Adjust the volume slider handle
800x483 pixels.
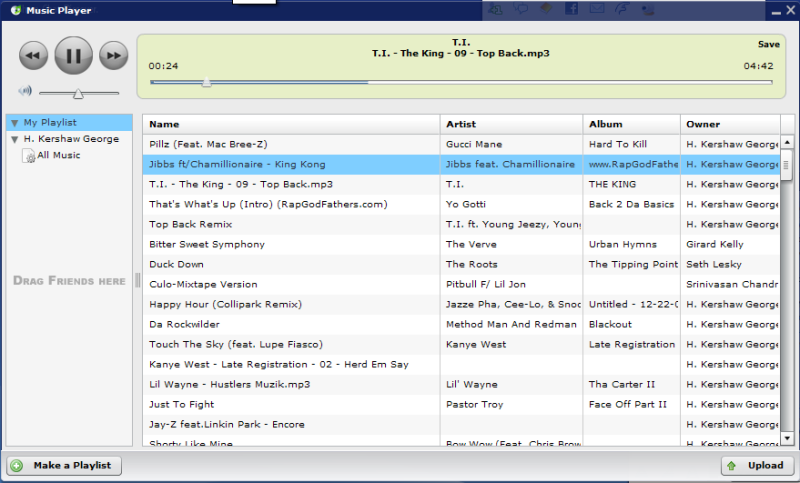78,93
